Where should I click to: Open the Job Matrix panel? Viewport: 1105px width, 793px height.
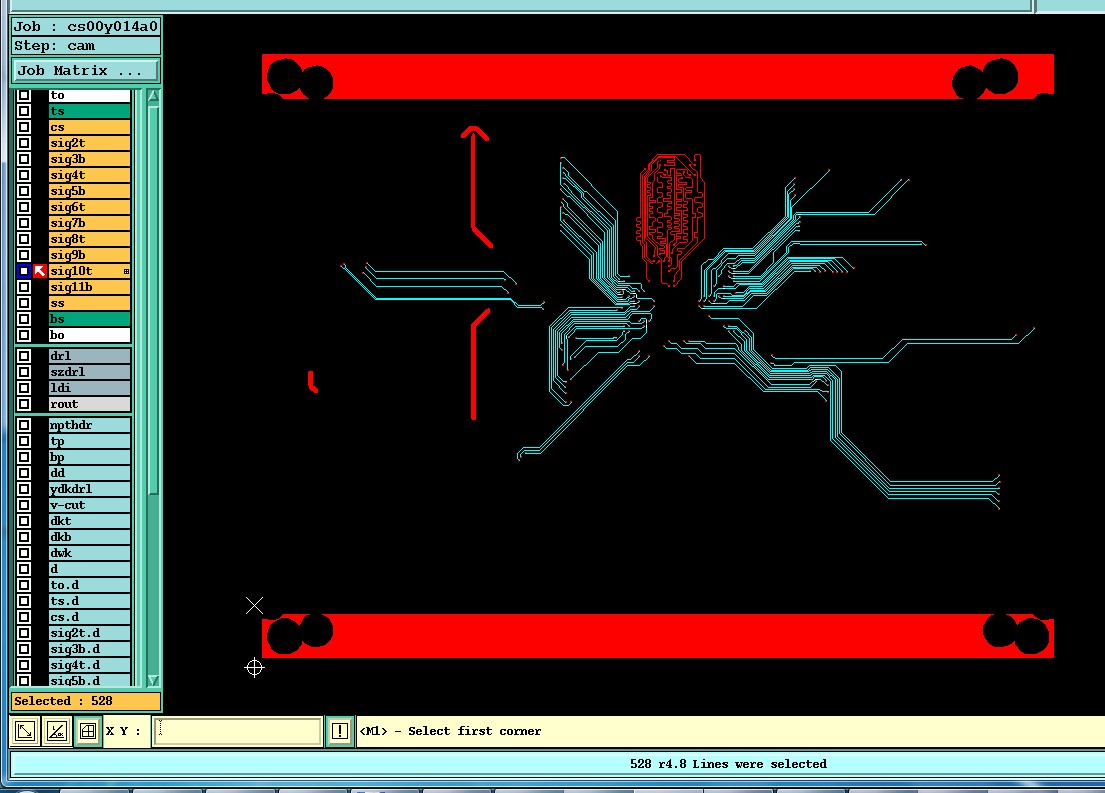point(86,70)
